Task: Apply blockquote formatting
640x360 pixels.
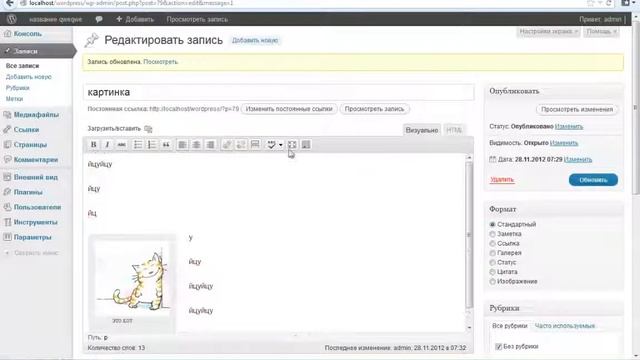Action: coord(166,144)
